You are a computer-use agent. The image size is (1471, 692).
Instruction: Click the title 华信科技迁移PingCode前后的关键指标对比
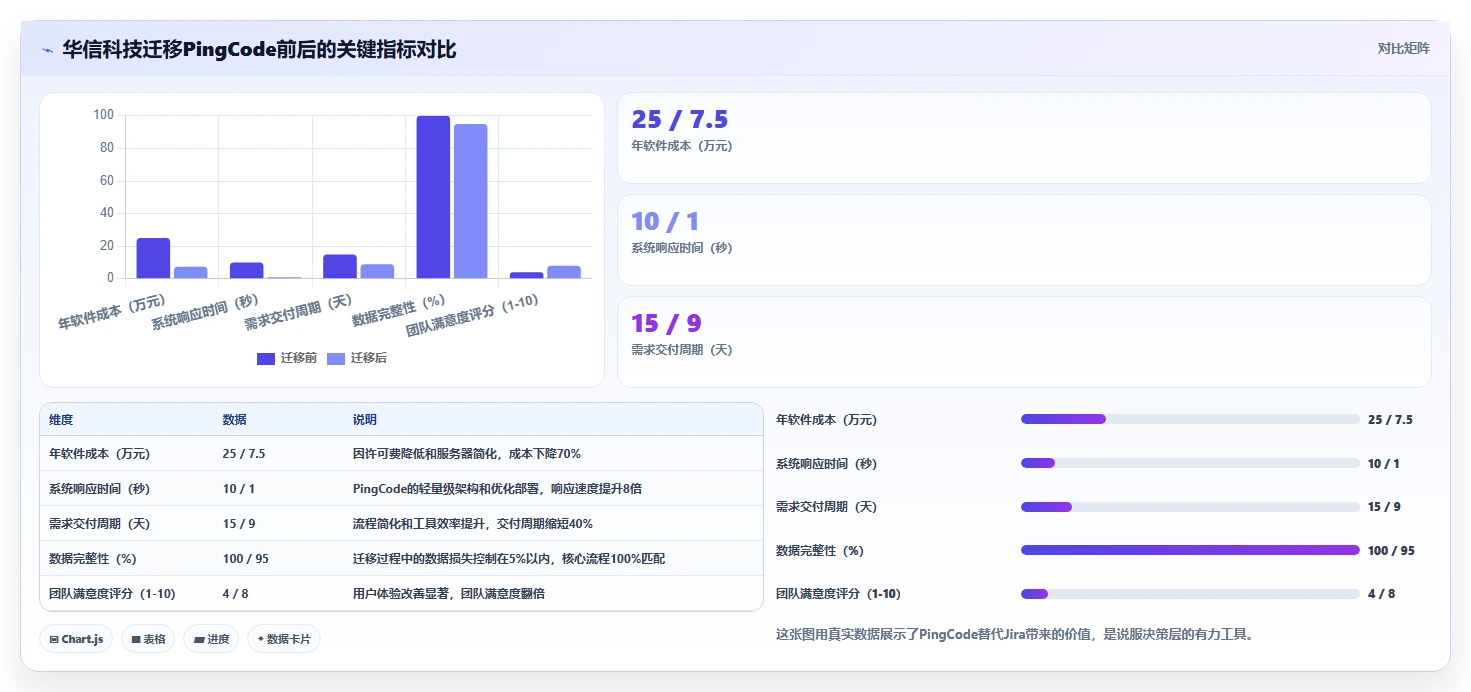tap(259, 49)
